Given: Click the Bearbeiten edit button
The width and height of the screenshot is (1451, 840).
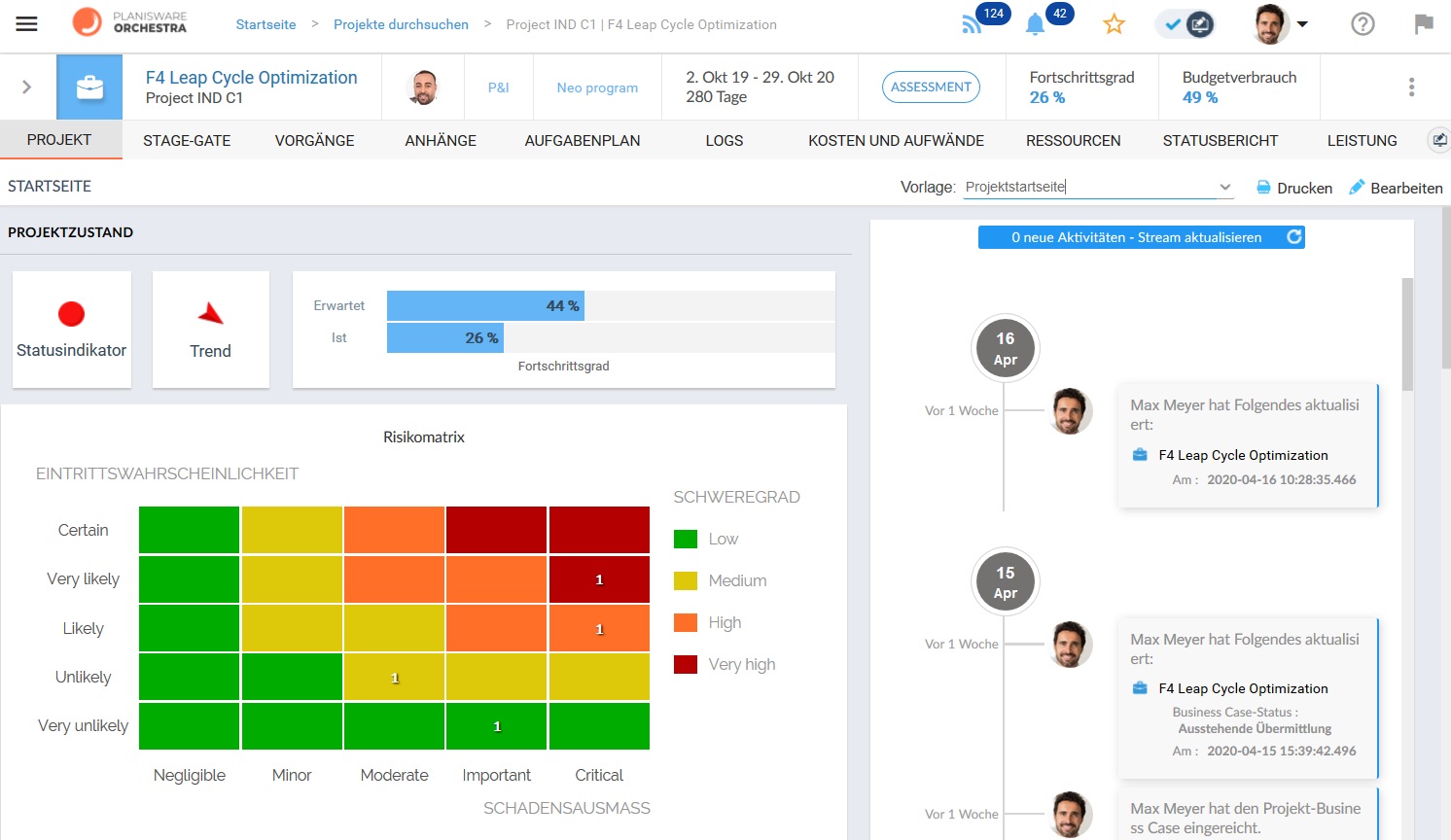Looking at the screenshot, I should pos(1396,188).
